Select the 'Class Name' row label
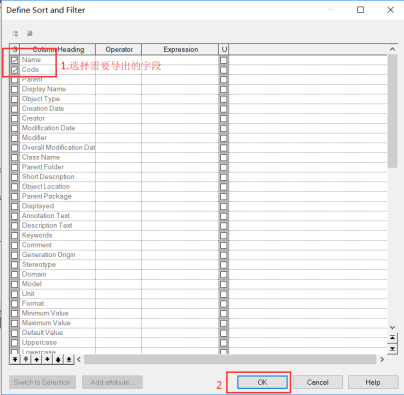This screenshot has height=395, width=404. pos(41,157)
